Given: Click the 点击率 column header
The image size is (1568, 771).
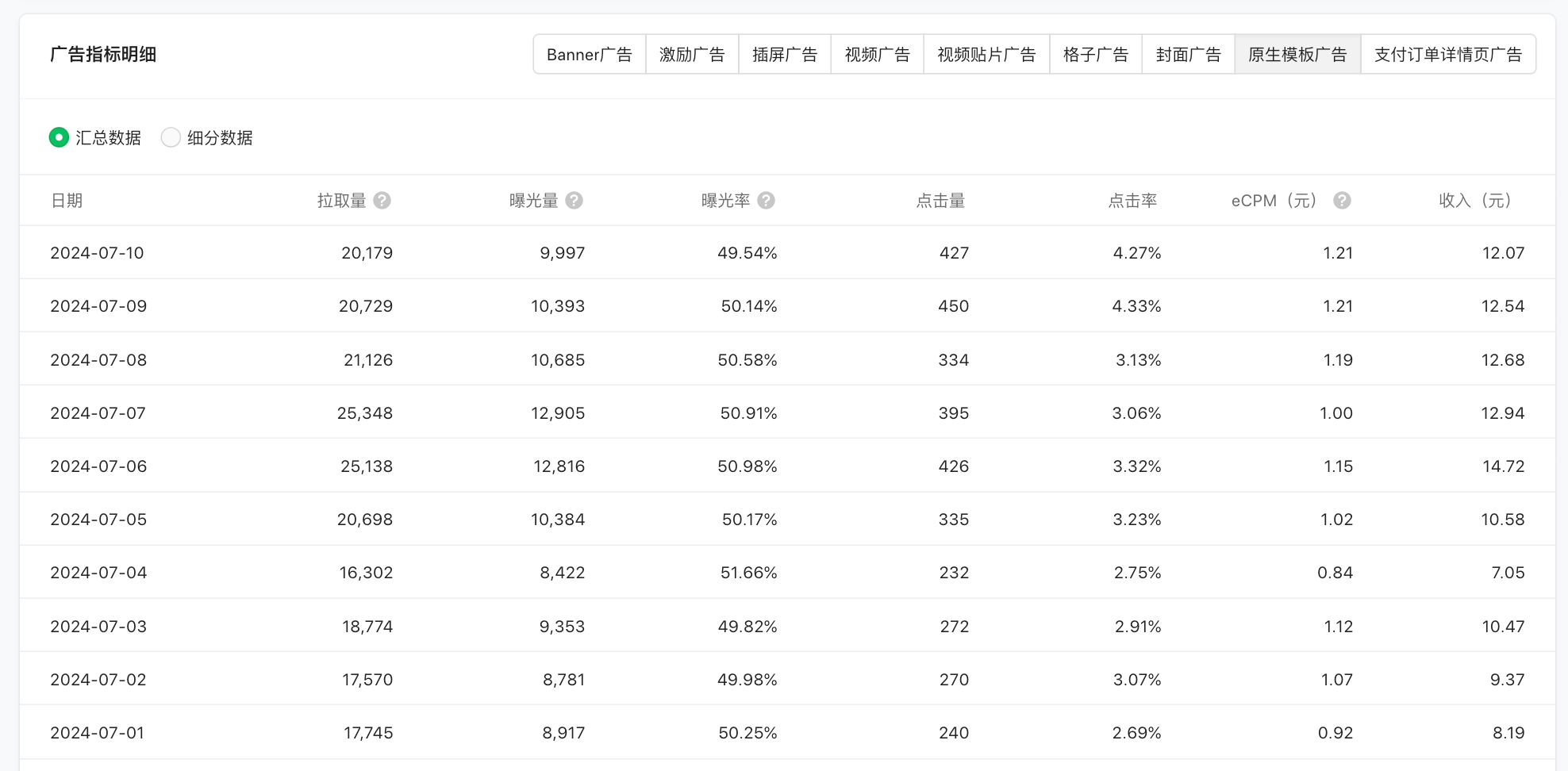Looking at the screenshot, I should point(1132,201).
